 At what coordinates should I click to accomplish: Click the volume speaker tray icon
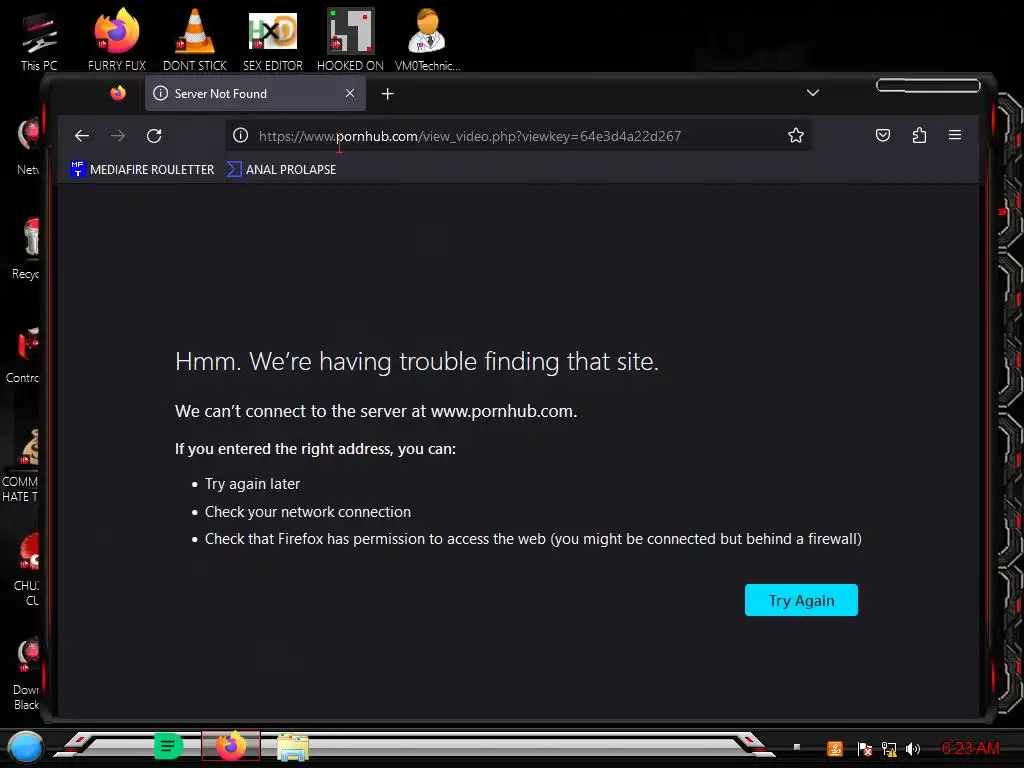(x=913, y=749)
